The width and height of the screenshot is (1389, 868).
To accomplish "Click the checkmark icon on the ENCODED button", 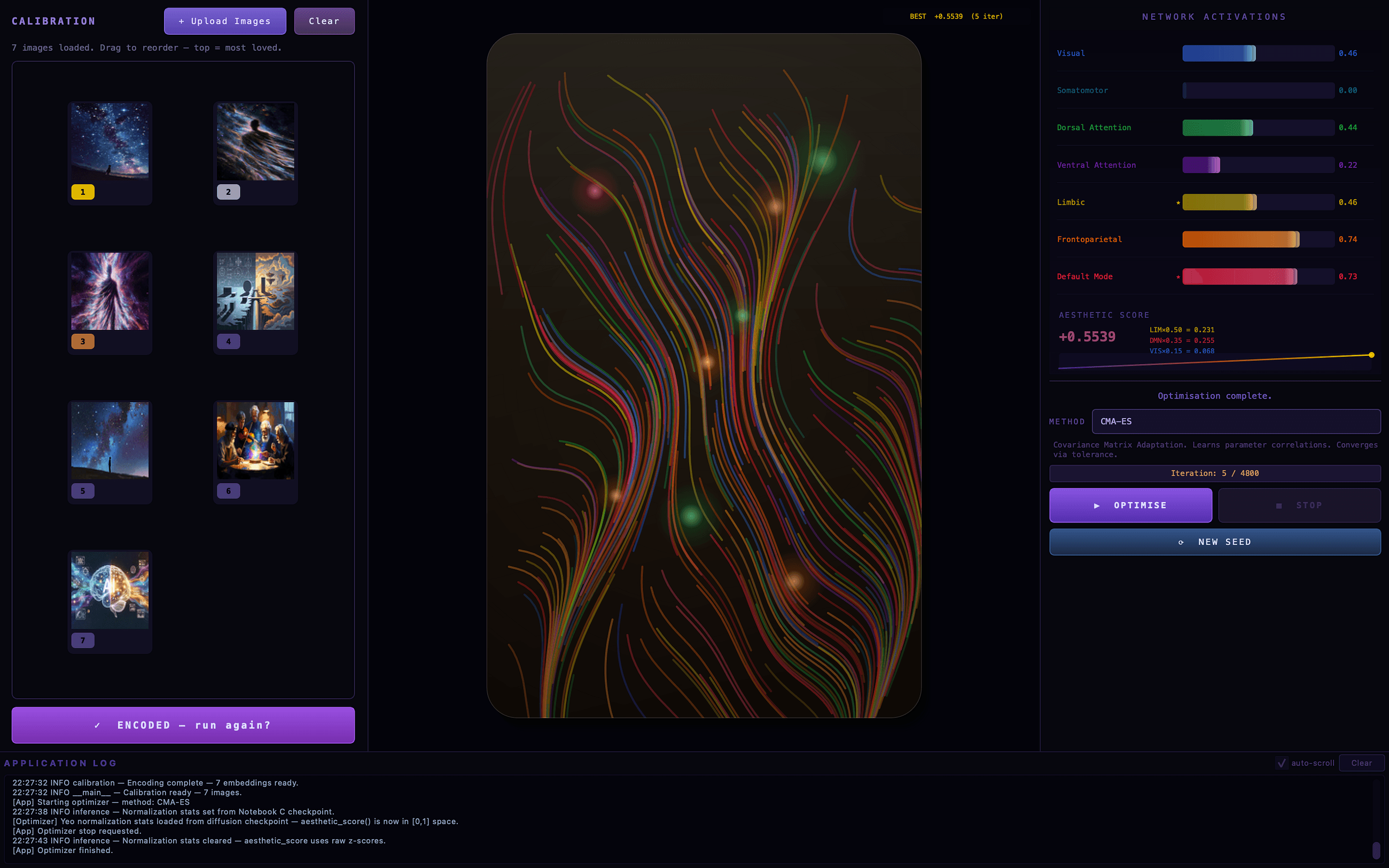I will click(99, 725).
